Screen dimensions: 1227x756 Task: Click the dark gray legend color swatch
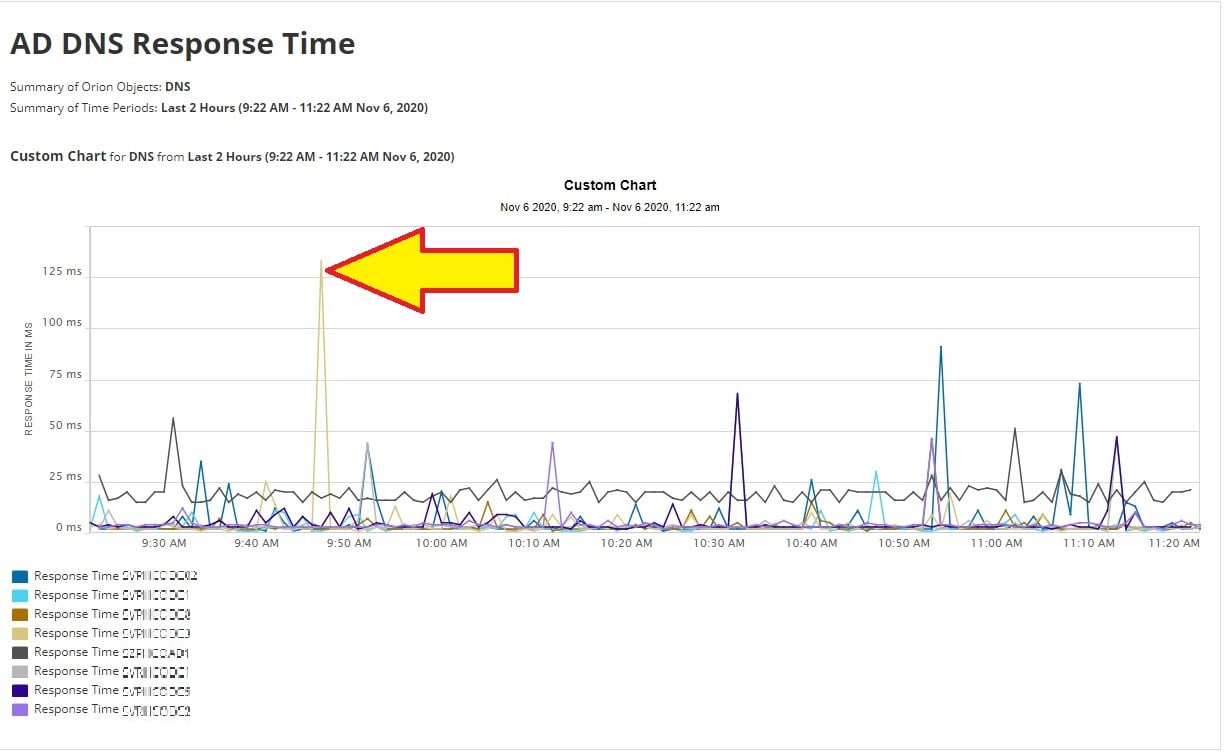click(19, 653)
